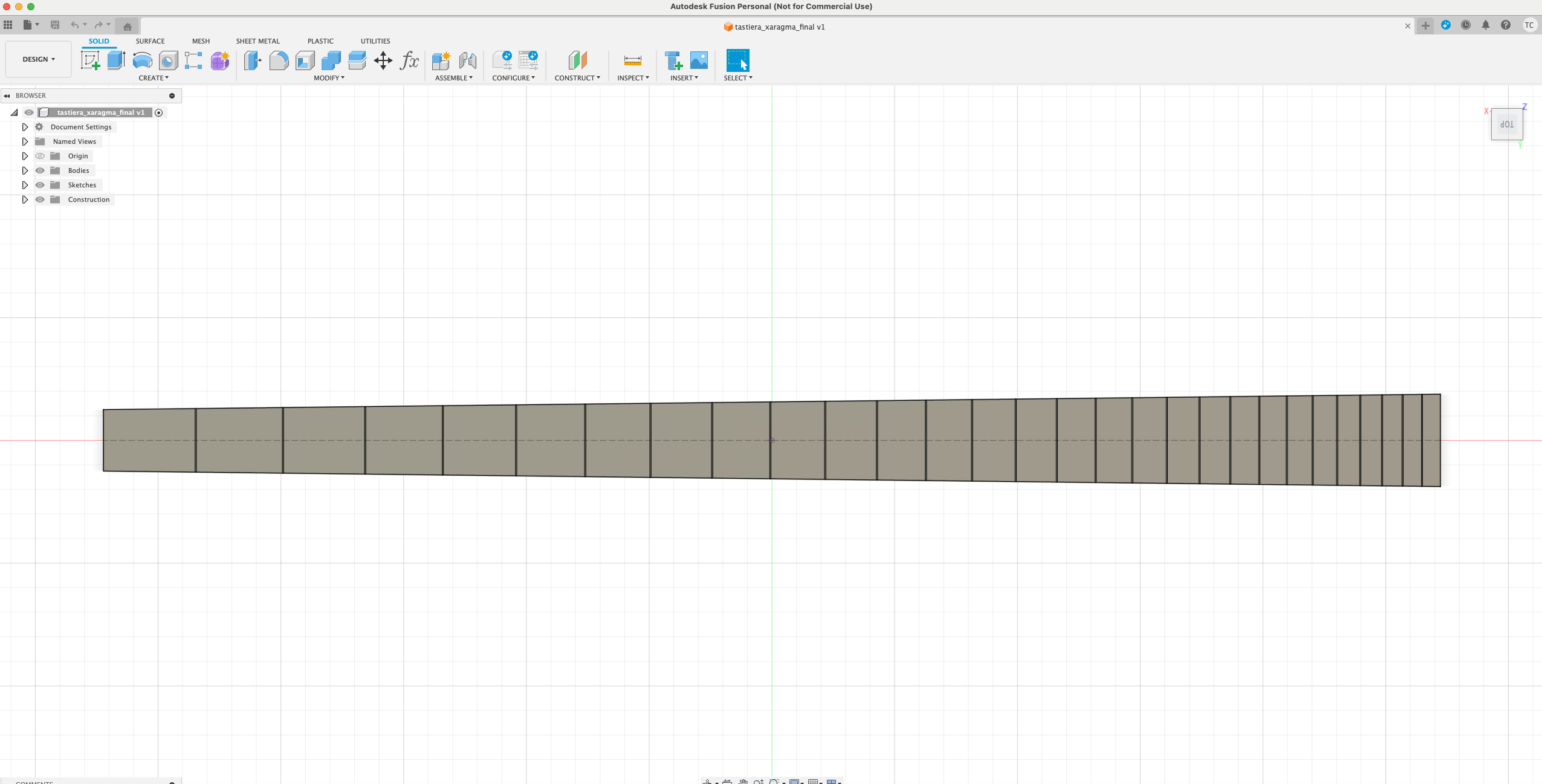
Task: Click the Extrude tool icon
Action: [x=116, y=60]
